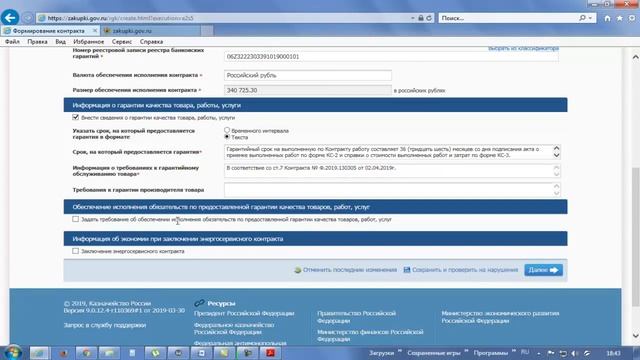Click the lock security icon in address bar
The height and width of the screenshot is (360, 640).
421,18
